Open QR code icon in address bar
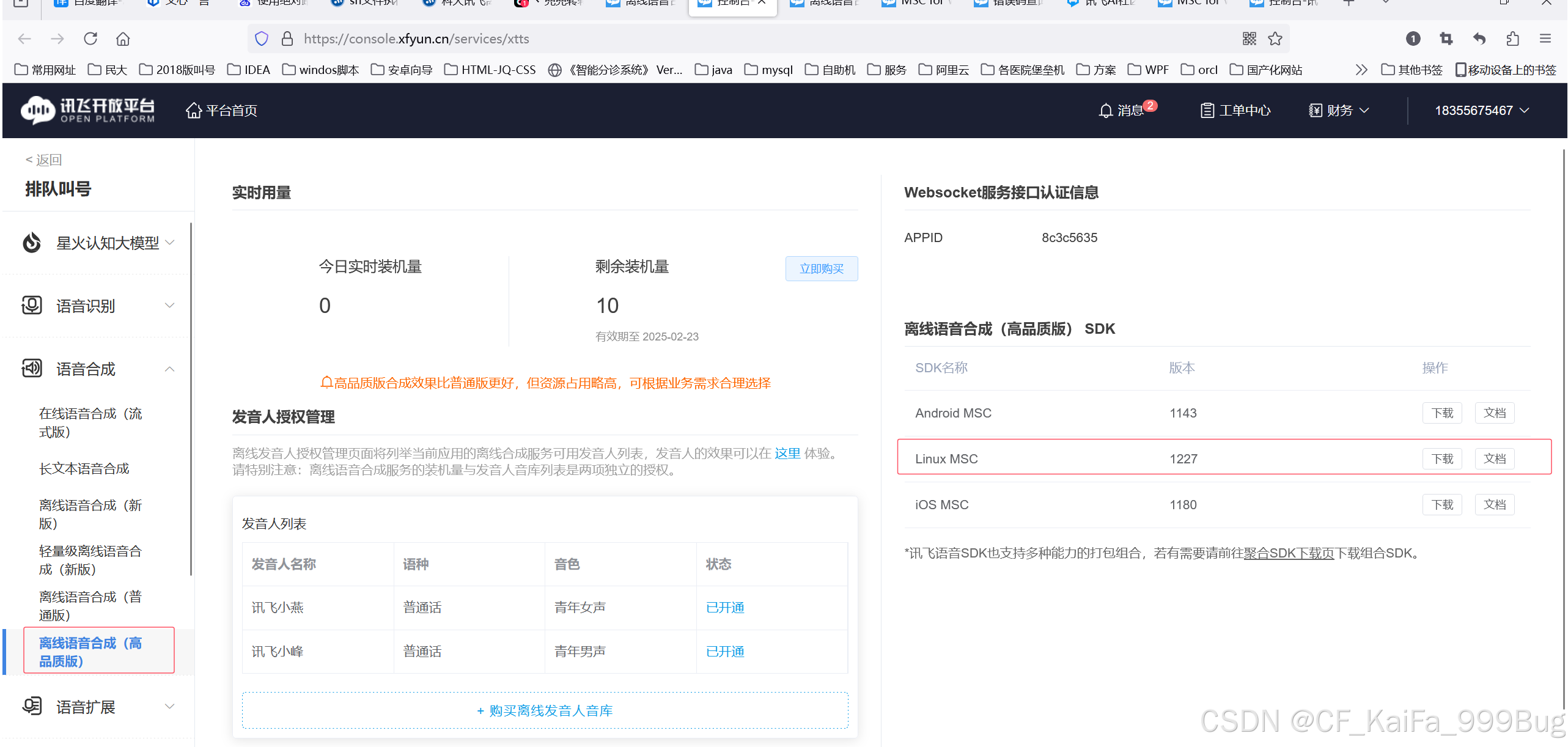The height and width of the screenshot is (747, 1568). 1250,39
